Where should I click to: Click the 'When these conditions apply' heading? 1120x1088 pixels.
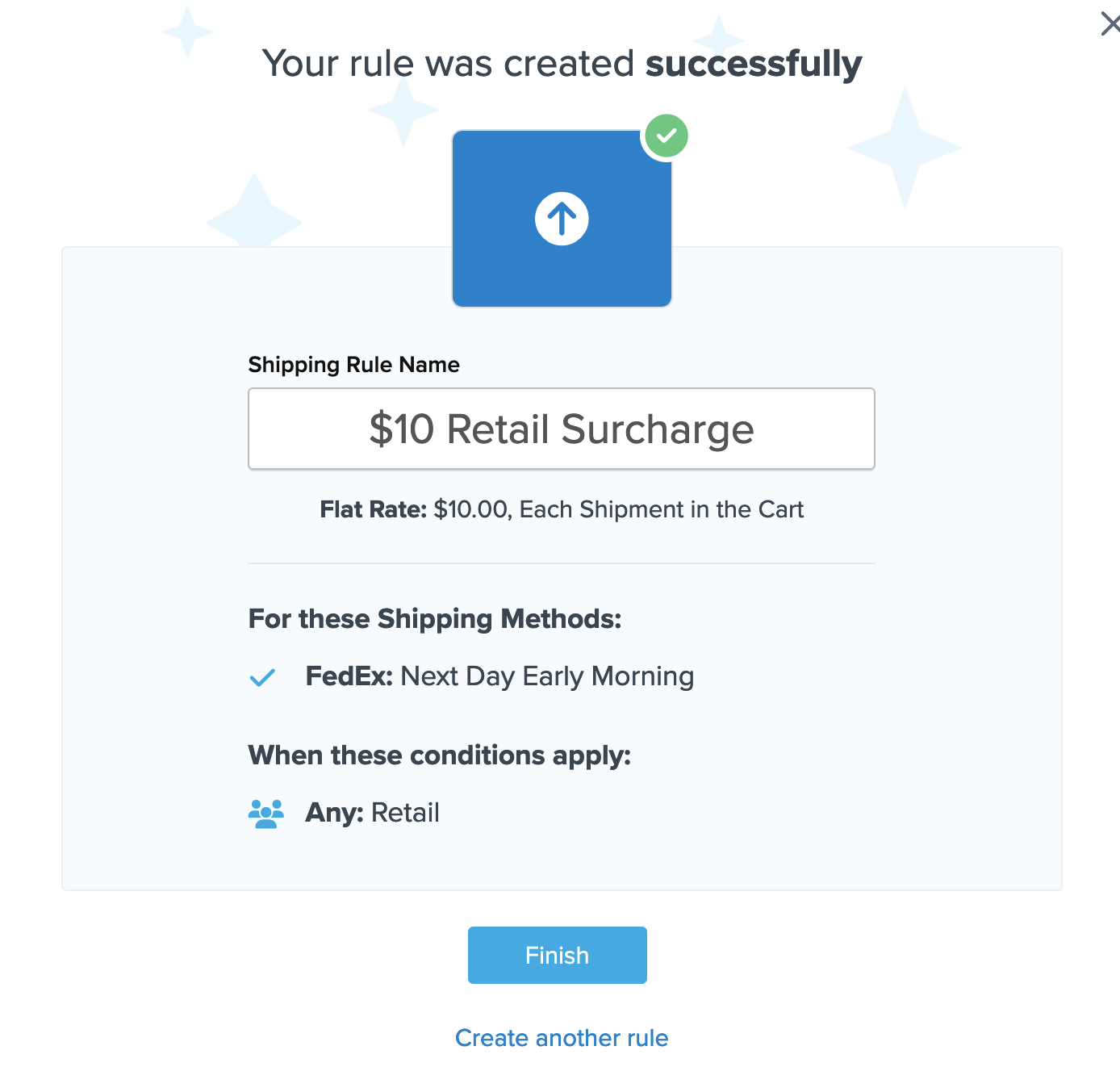click(439, 755)
